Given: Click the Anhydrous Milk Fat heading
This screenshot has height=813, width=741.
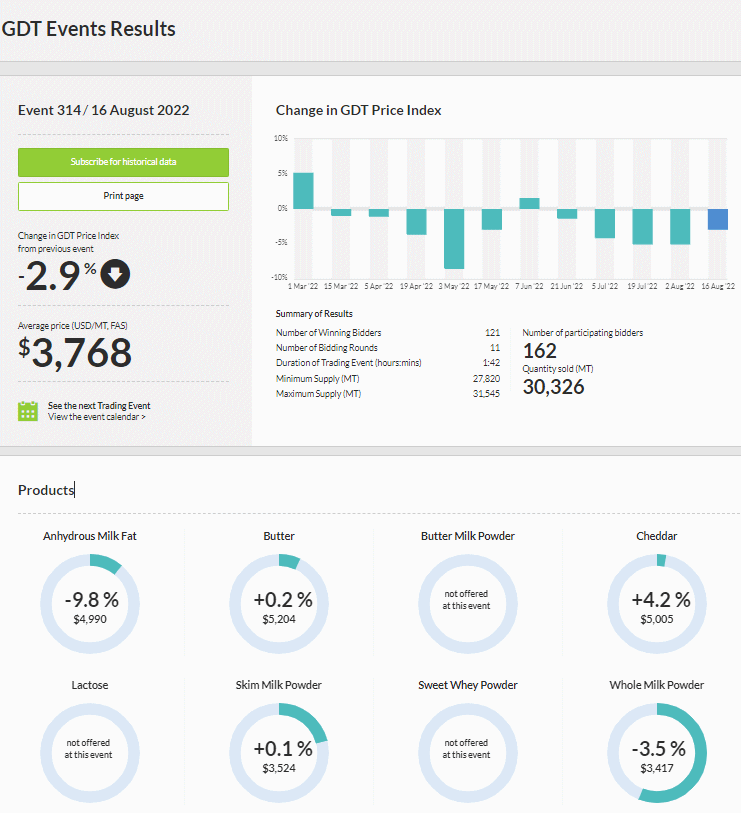Looking at the screenshot, I should 90,536.
